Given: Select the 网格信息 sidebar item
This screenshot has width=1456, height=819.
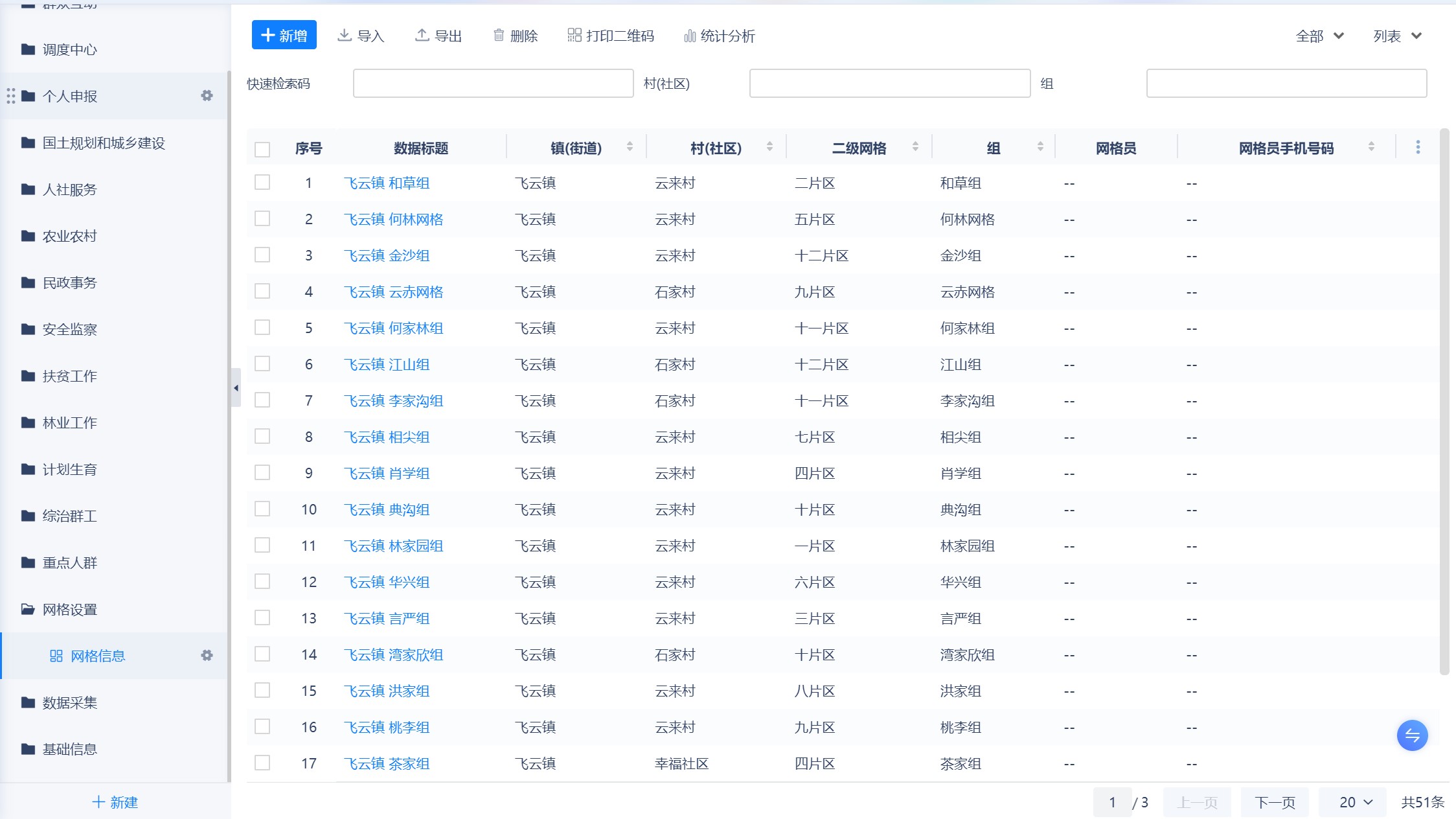Looking at the screenshot, I should [x=114, y=656].
